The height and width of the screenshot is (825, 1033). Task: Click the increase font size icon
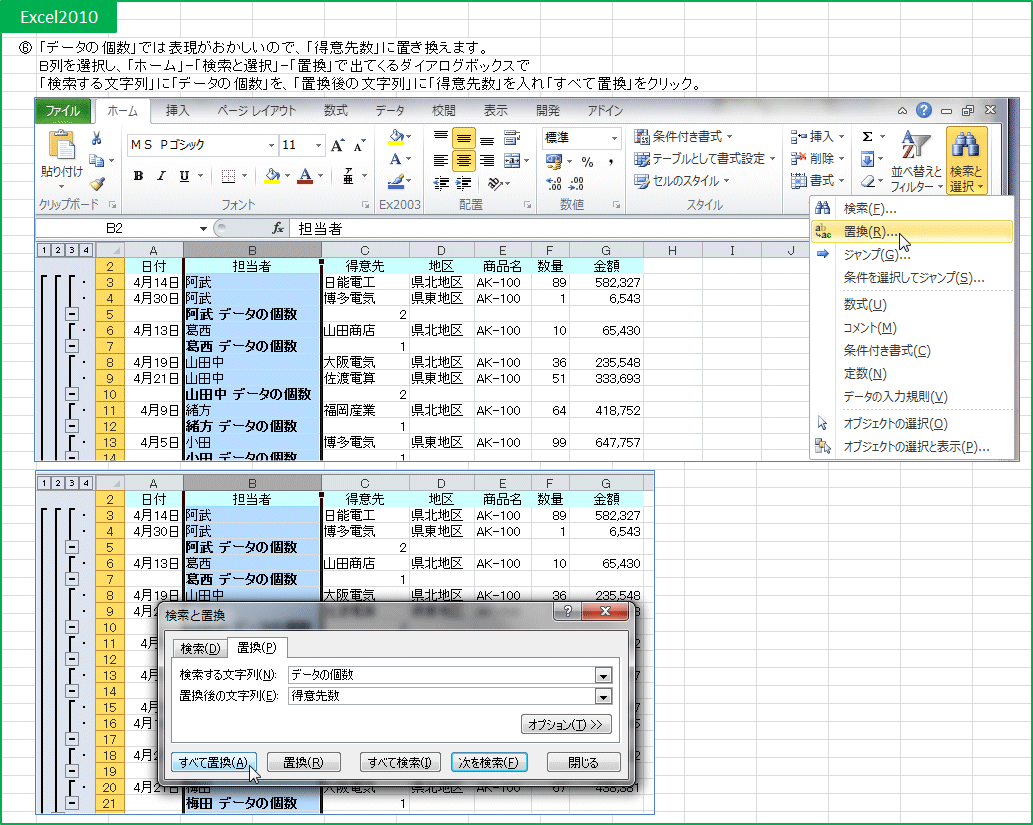(337, 146)
